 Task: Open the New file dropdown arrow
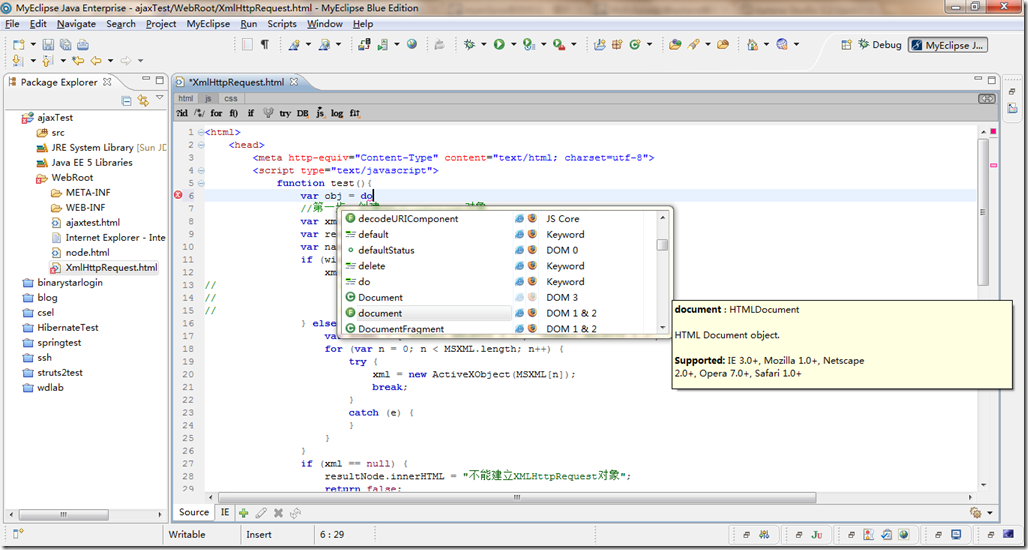(33, 44)
